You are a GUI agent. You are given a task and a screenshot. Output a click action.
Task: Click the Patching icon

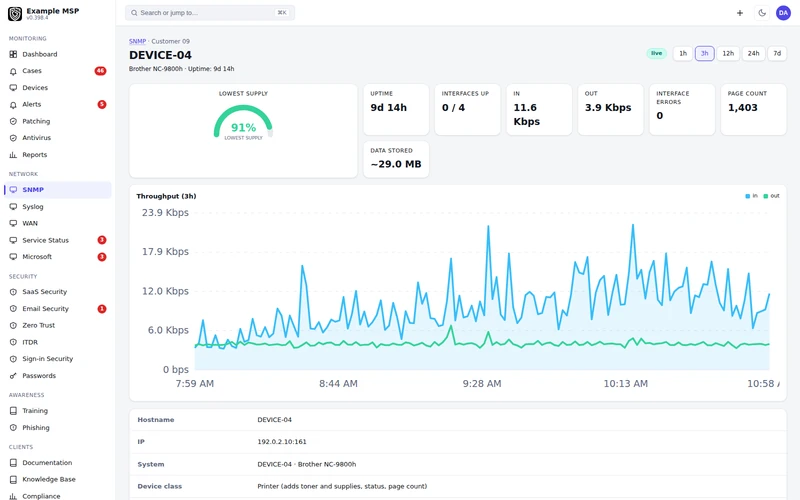click(13, 121)
